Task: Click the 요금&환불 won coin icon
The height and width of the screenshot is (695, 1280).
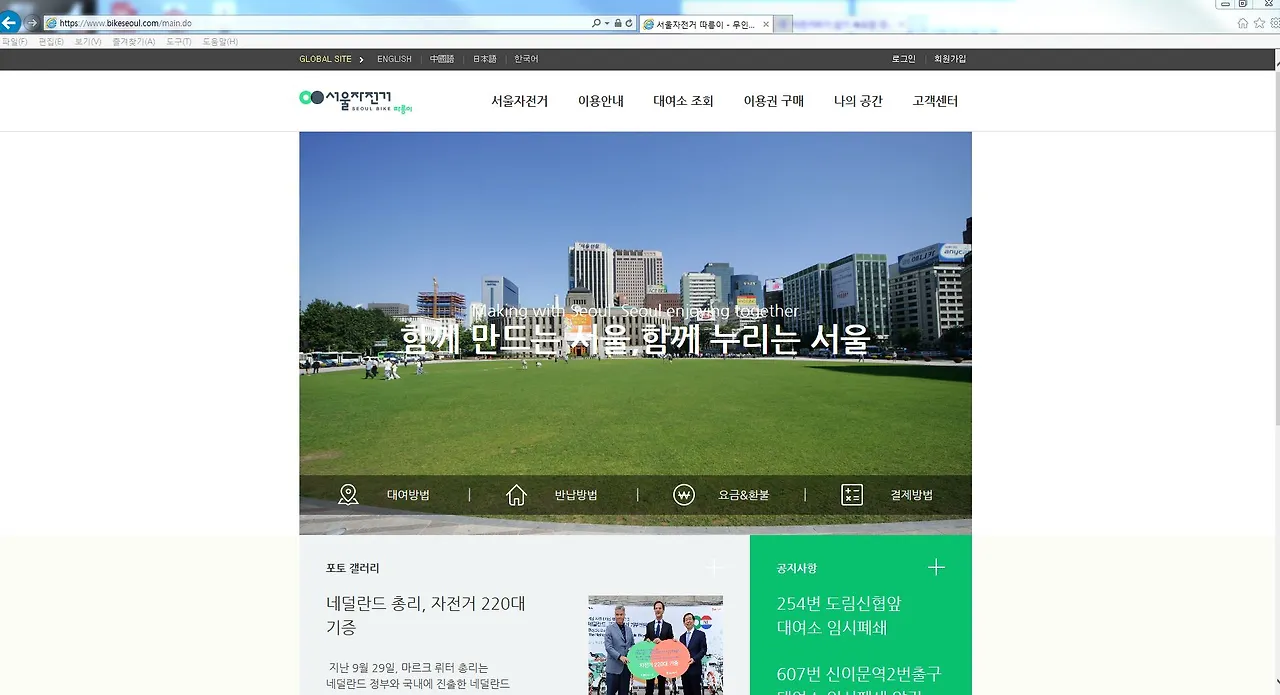Action: (683, 494)
